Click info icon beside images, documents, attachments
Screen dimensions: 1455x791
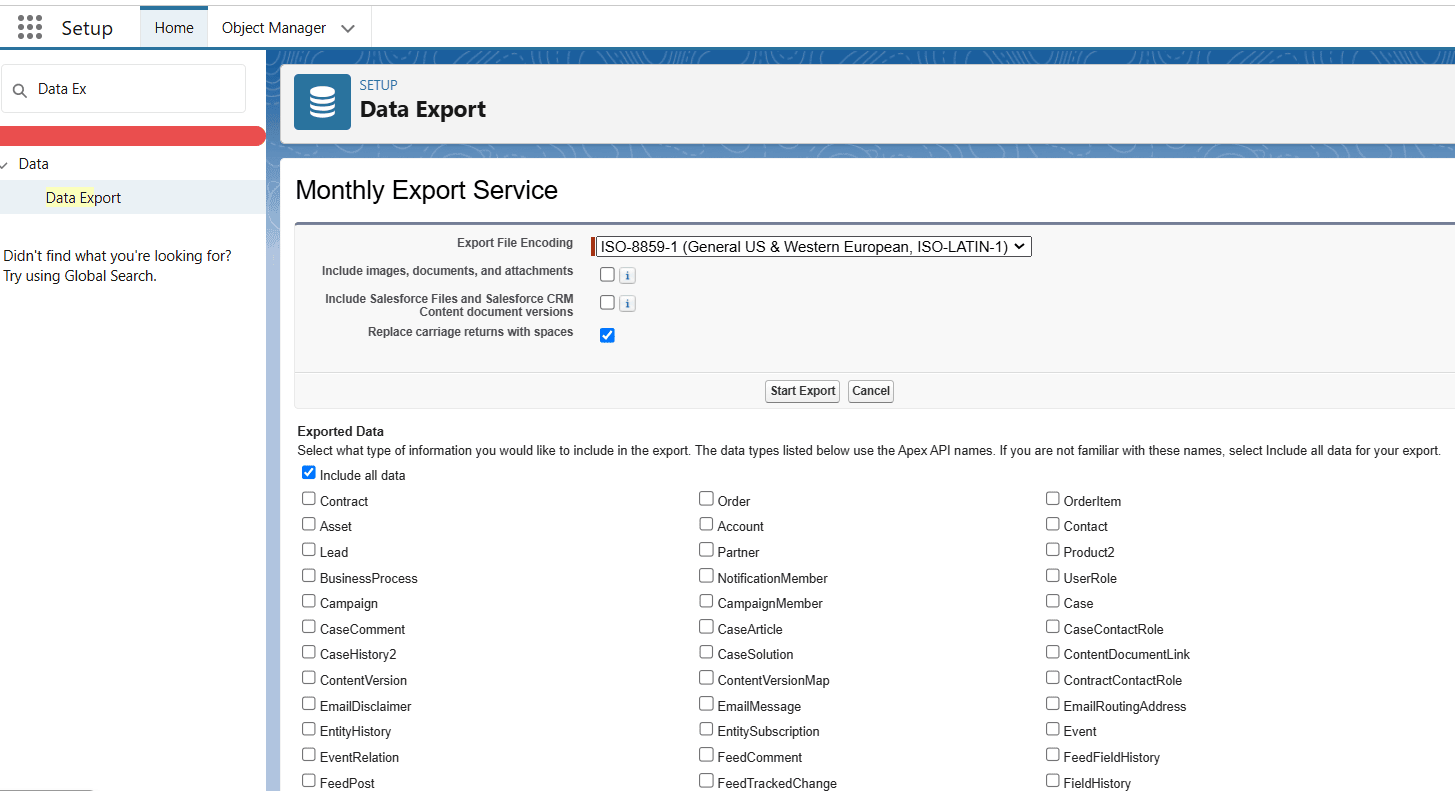click(627, 276)
